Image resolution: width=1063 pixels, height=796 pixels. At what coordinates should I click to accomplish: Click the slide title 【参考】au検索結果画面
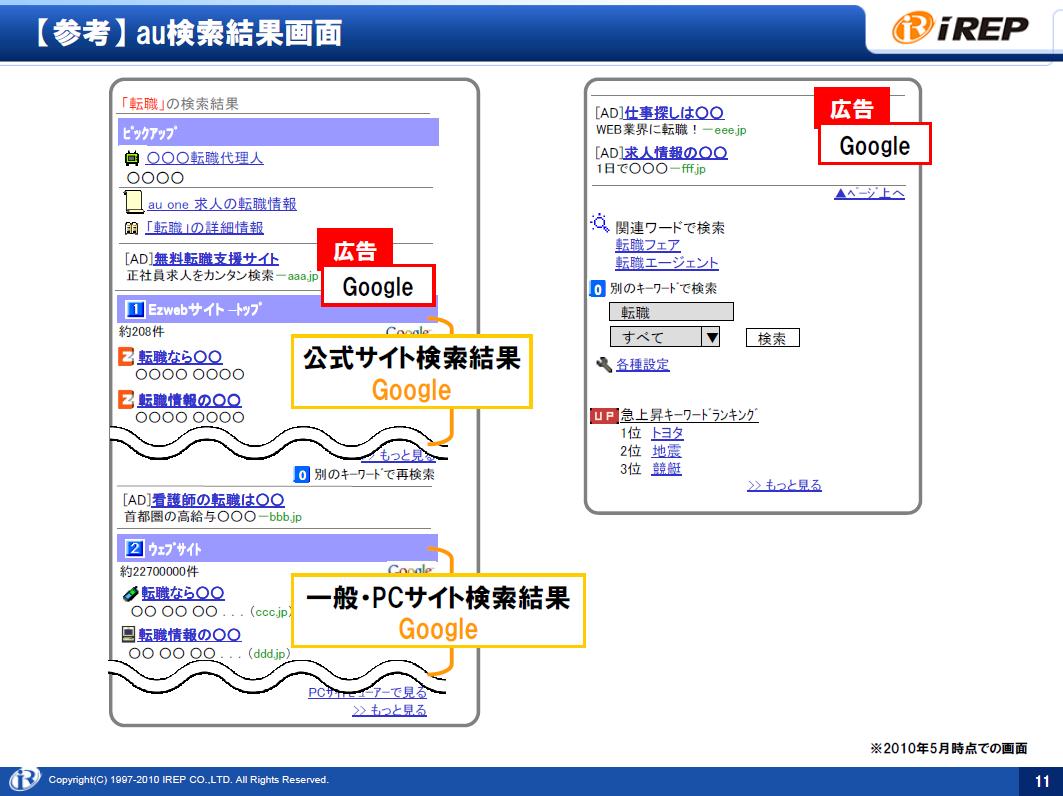click(188, 33)
